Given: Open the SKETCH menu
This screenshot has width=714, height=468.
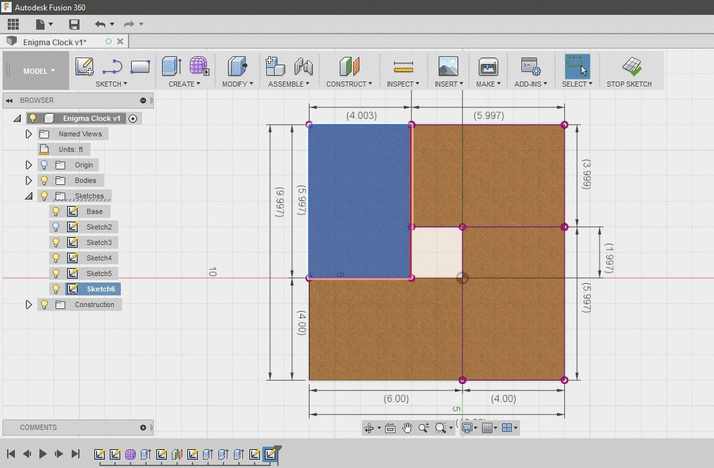Looking at the screenshot, I should coord(111,84).
